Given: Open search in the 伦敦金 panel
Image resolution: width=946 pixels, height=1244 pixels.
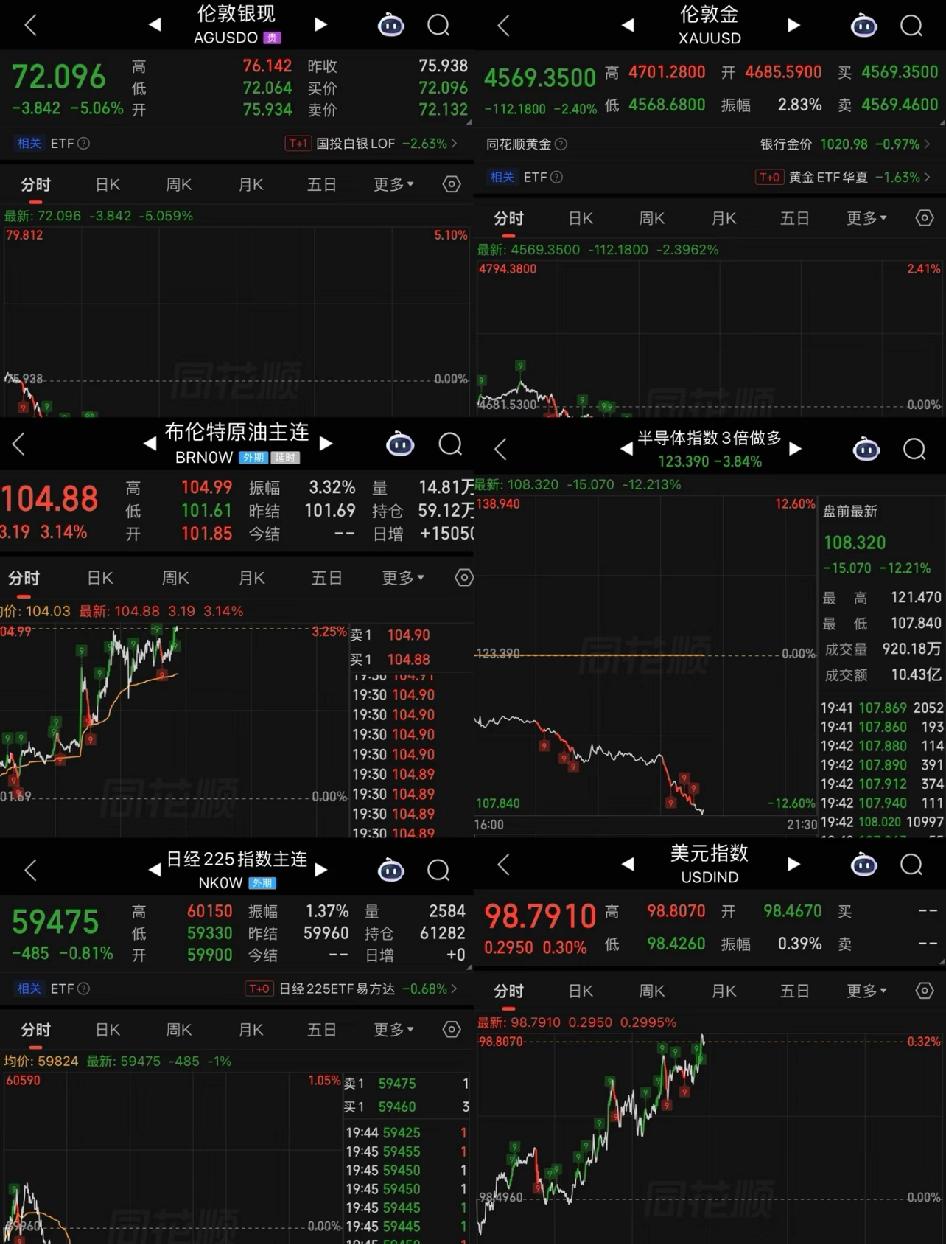Looking at the screenshot, I should pyautogui.click(x=911, y=25).
